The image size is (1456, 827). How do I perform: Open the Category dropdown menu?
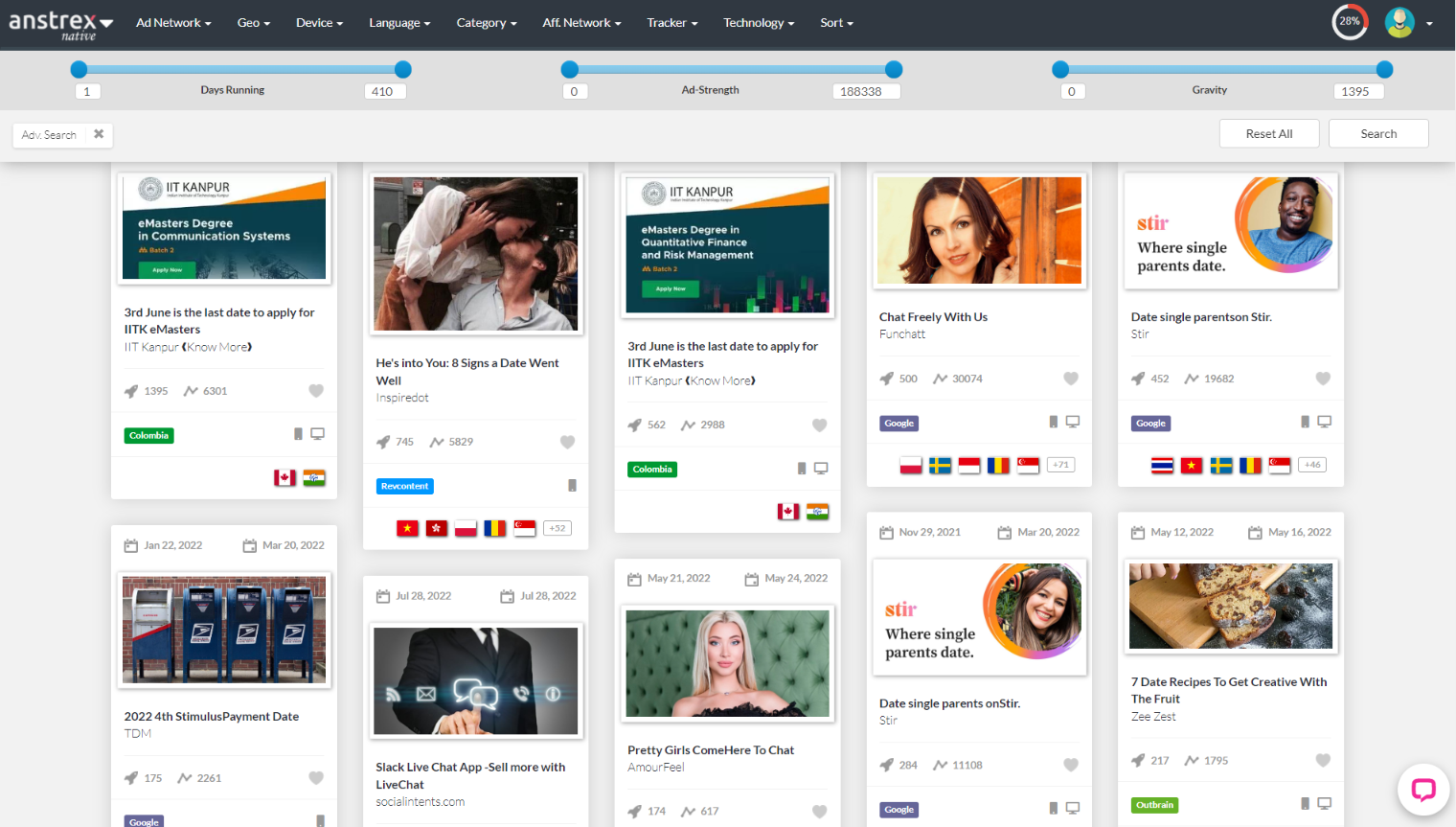pos(487,23)
